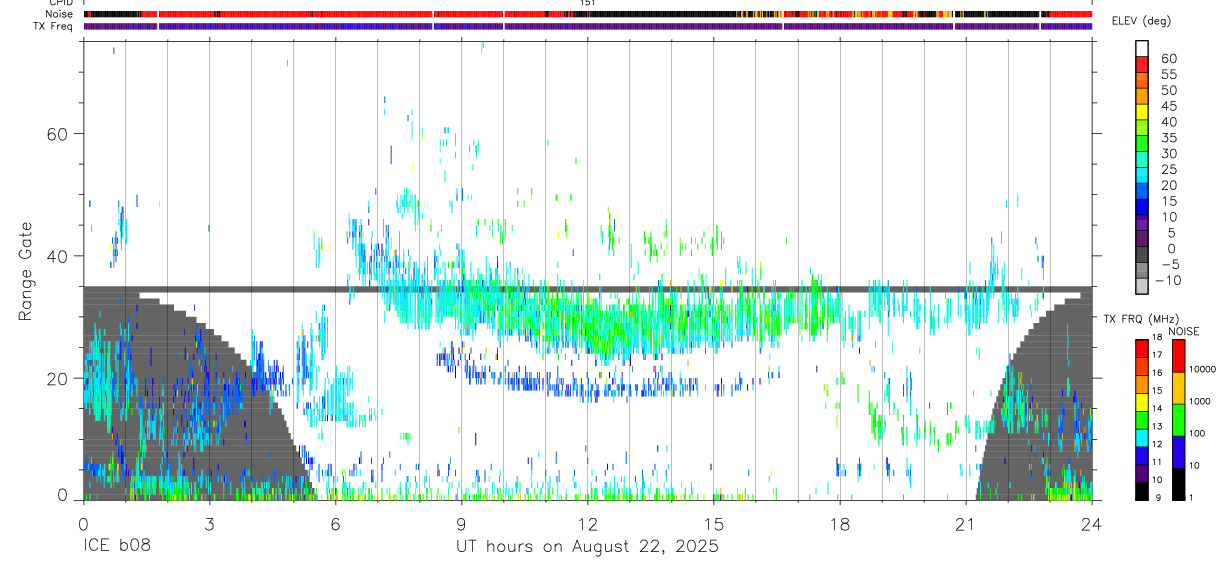Click the '9' tick label on UT hours axis

click(461, 524)
